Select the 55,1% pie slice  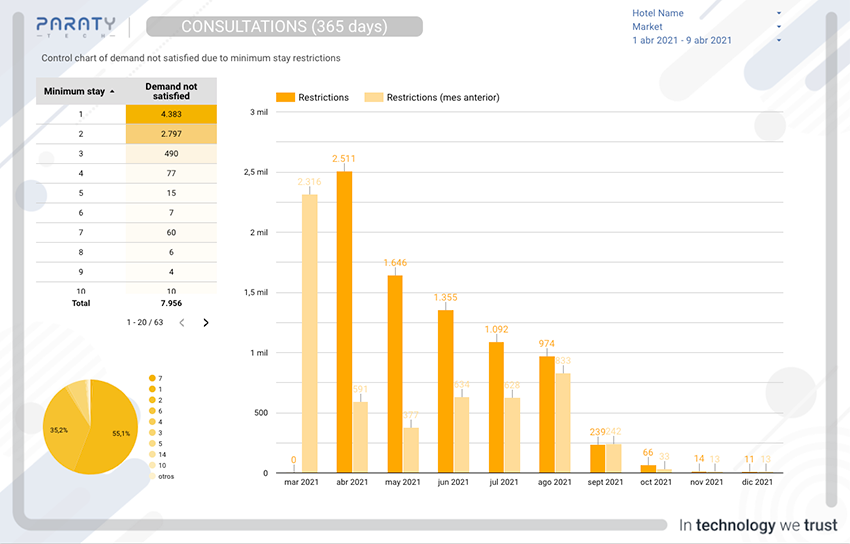(x=111, y=428)
